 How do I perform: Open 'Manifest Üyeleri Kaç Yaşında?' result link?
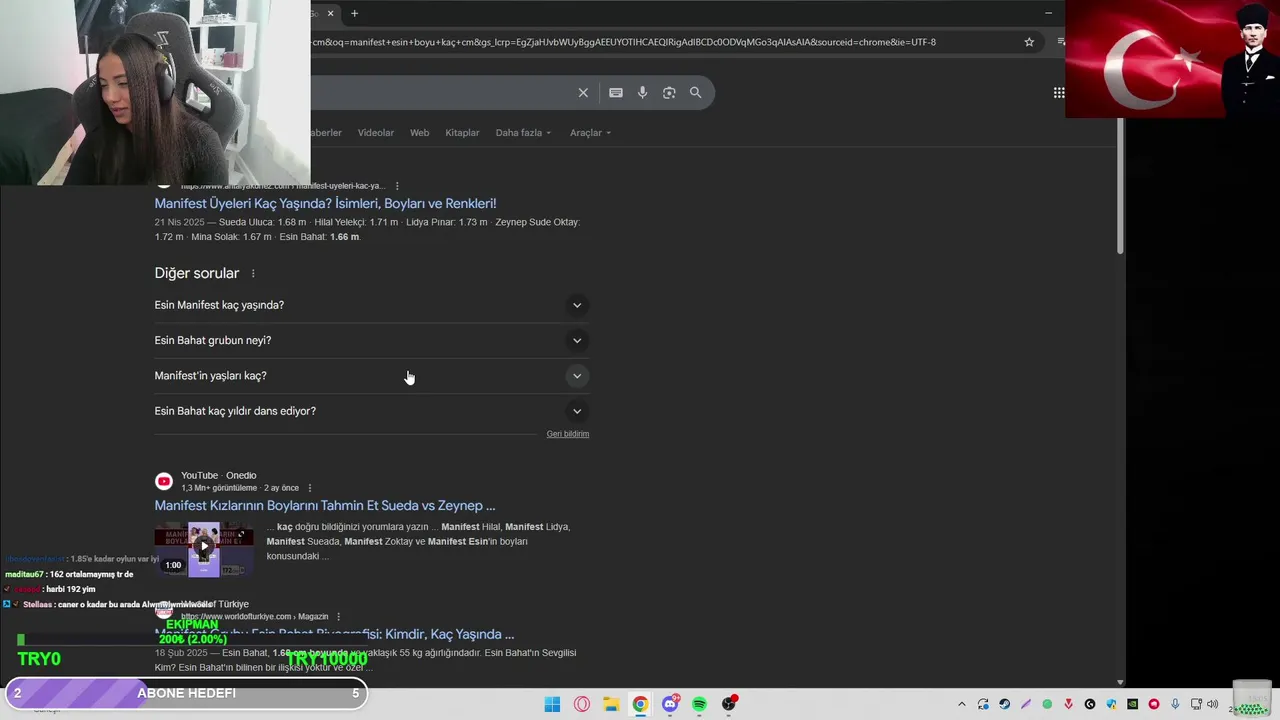point(325,204)
